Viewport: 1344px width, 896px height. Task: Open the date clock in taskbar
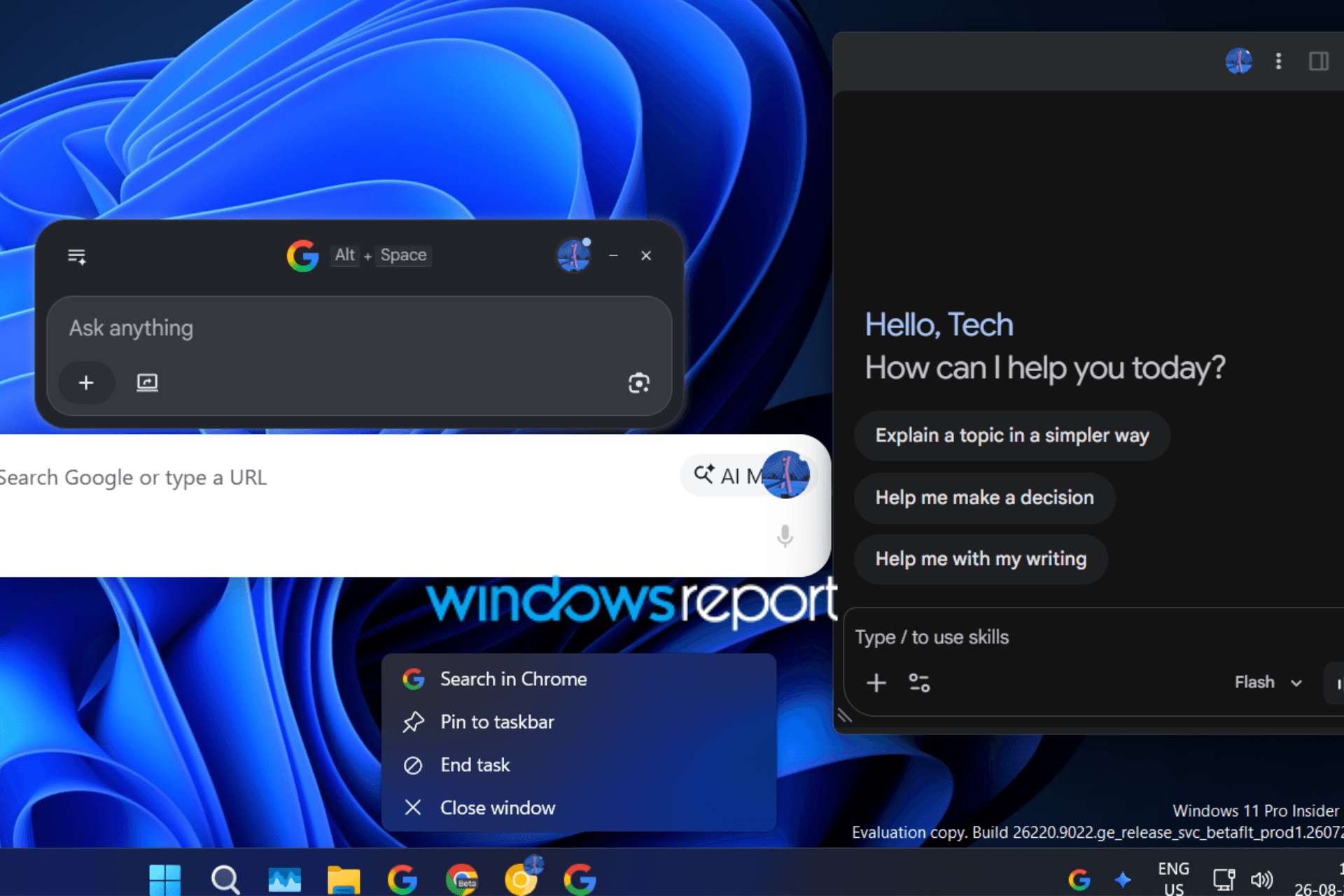point(1319,879)
